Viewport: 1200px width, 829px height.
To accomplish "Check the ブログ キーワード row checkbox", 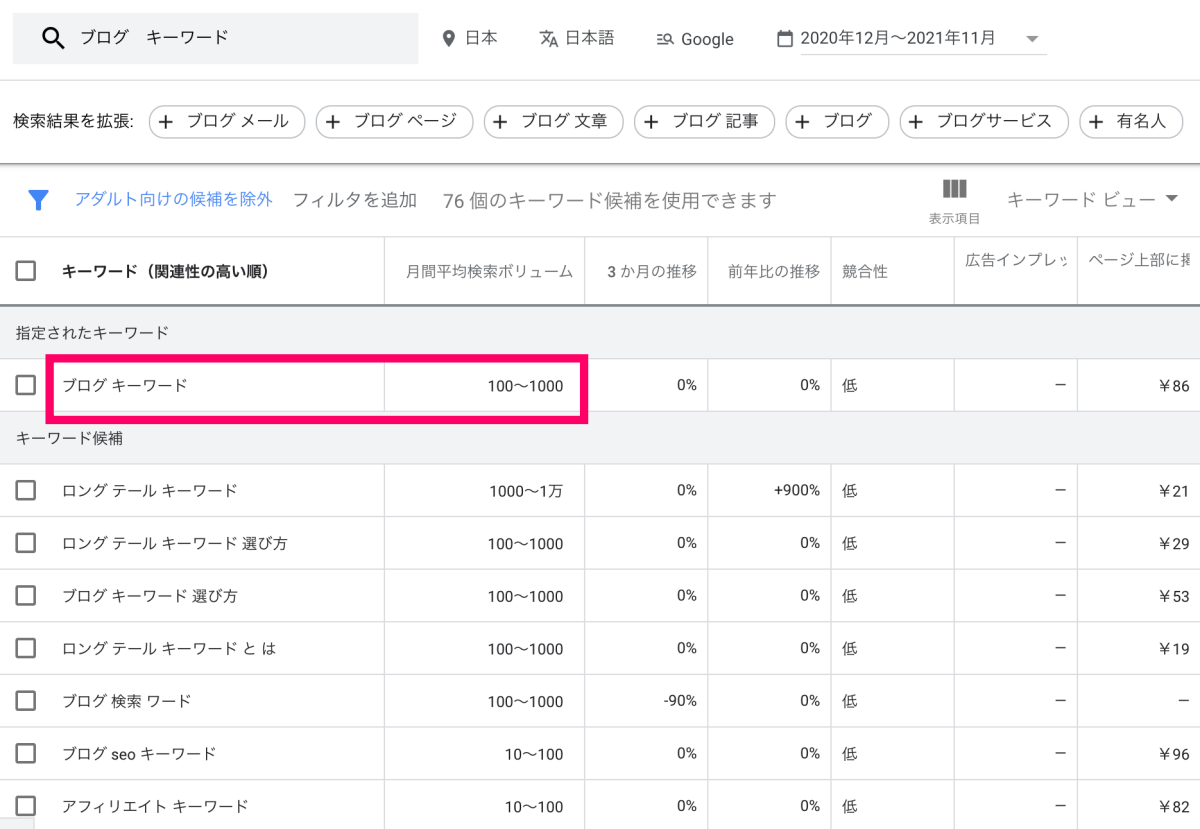I will (26, 385).
